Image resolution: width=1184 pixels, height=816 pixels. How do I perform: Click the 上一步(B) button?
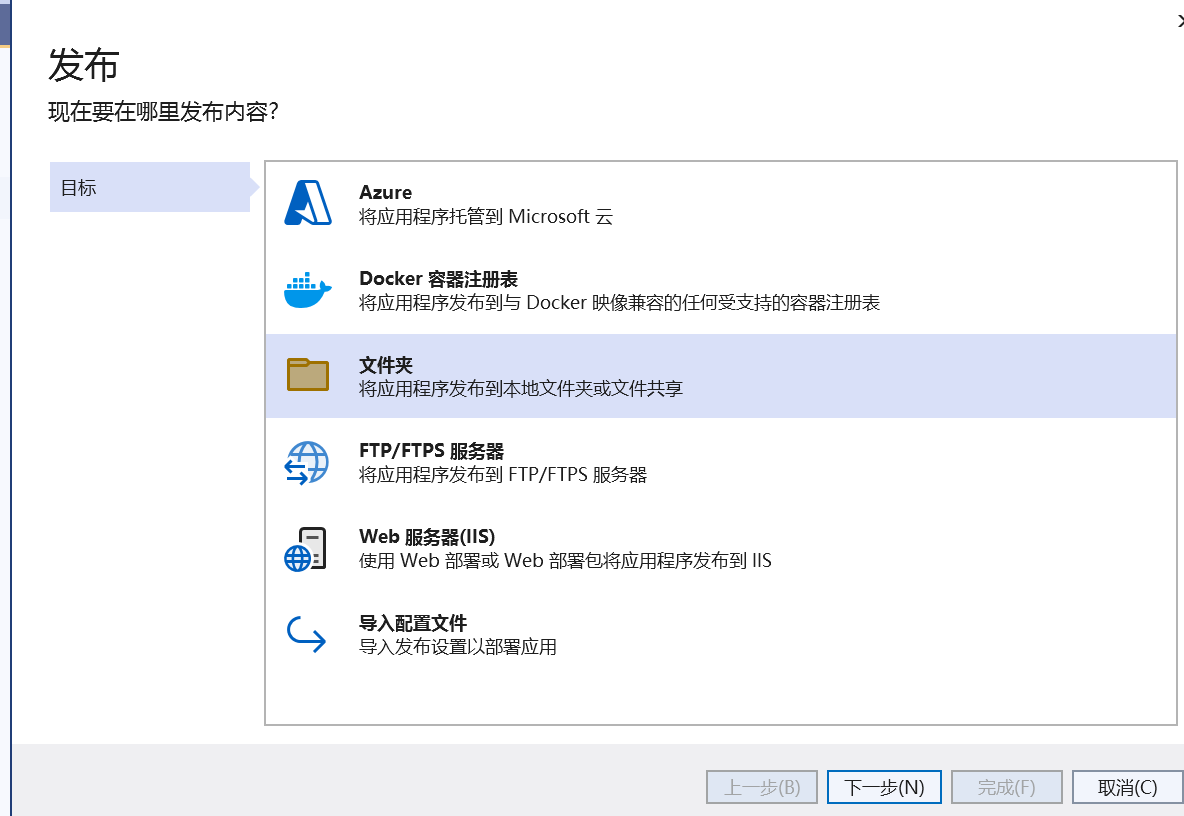762,787
